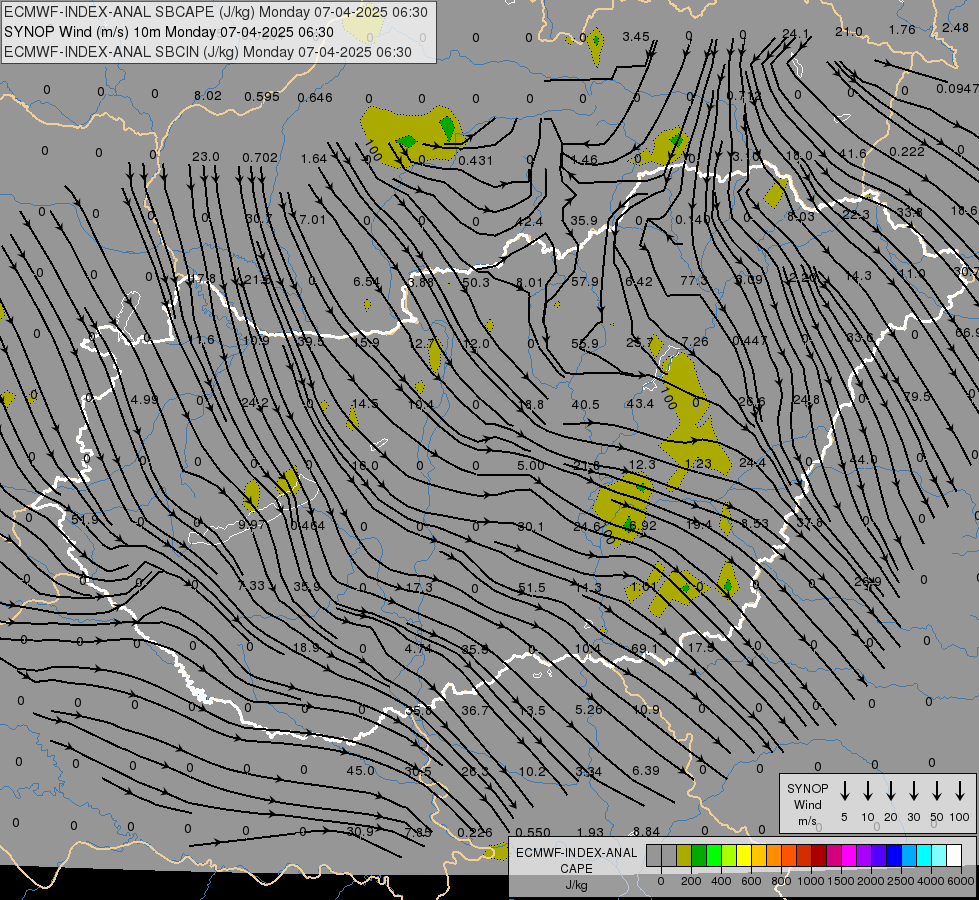Click the 8.02 value on the map
This screenshot has height=900, width=979.
[207, 96]
